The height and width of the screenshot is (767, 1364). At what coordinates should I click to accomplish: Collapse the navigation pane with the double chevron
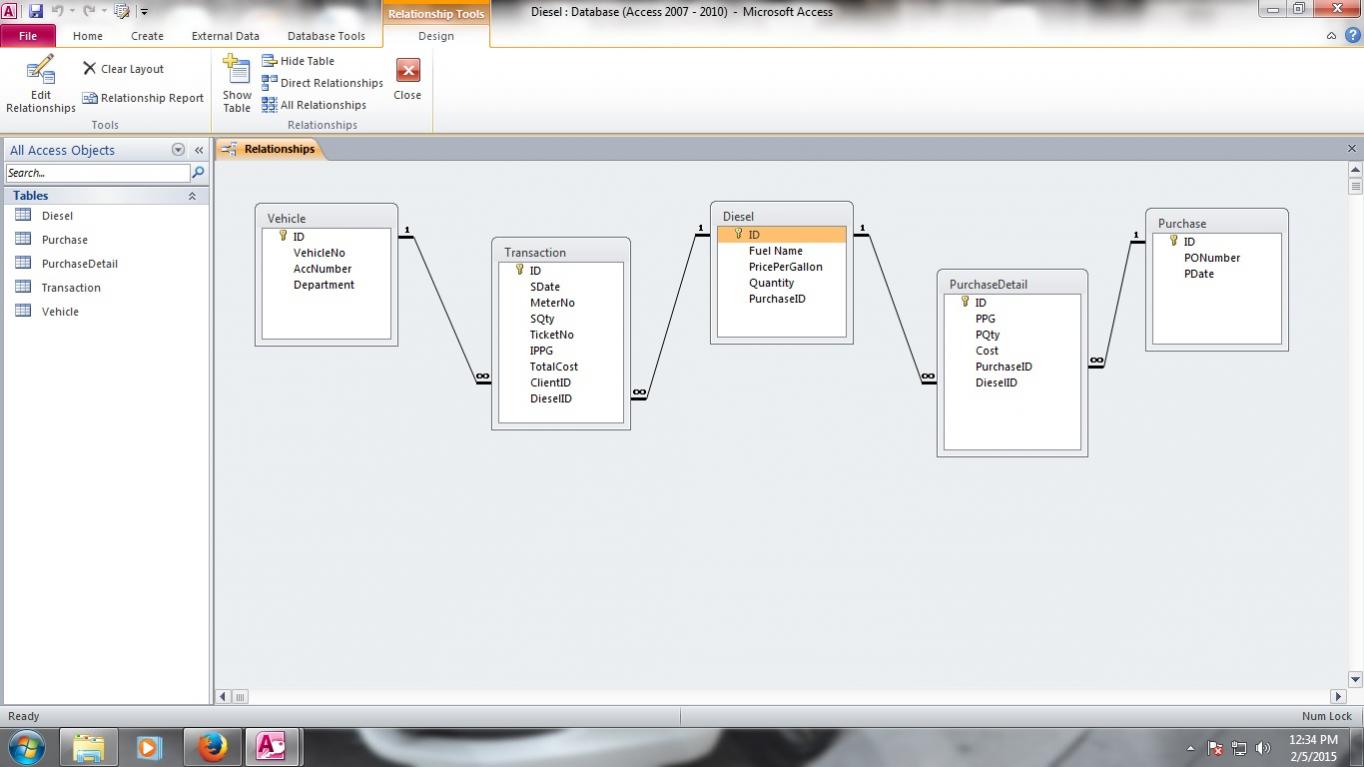tap(199, 150)
